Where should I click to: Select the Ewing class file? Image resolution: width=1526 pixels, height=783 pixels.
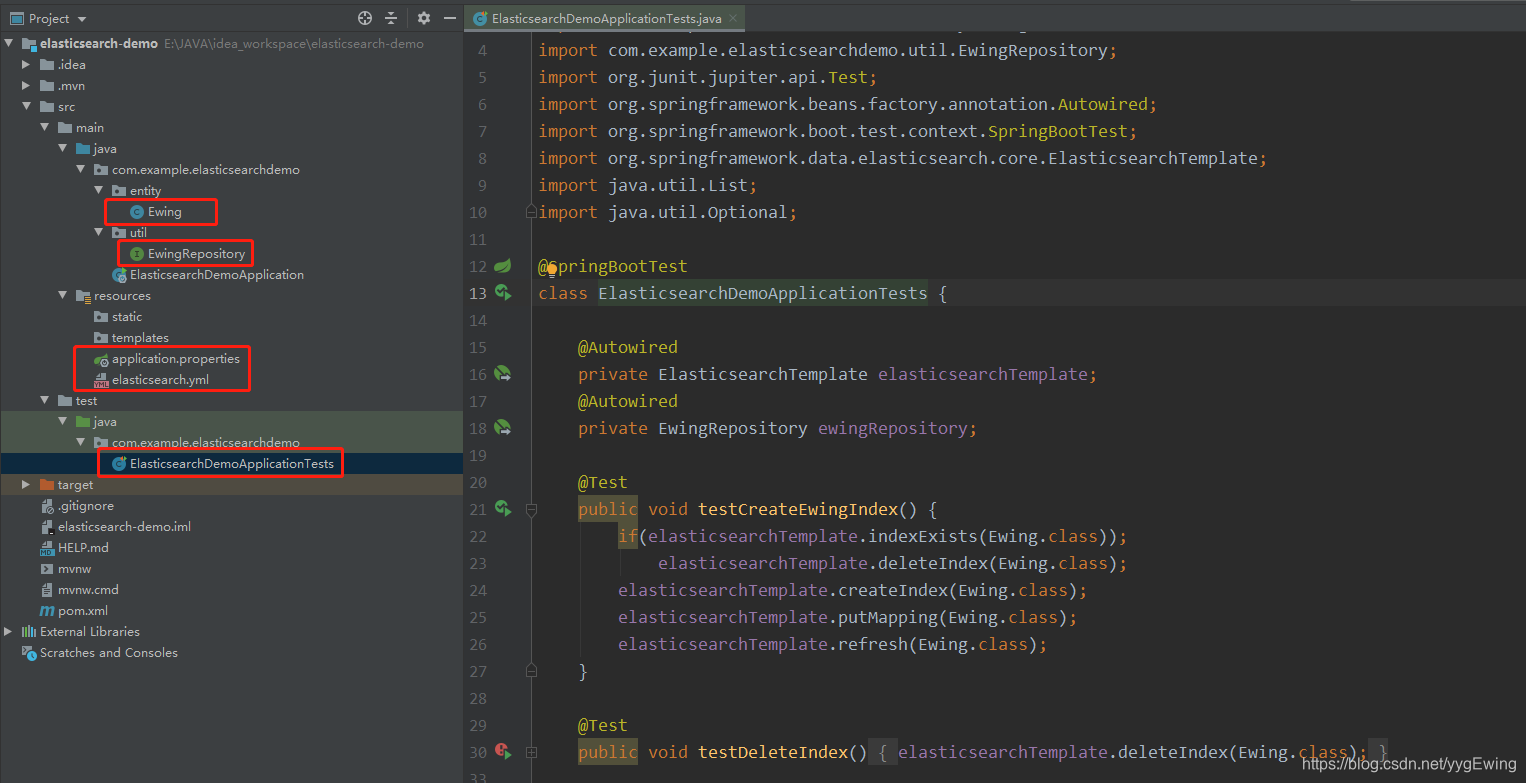point(164,212)
